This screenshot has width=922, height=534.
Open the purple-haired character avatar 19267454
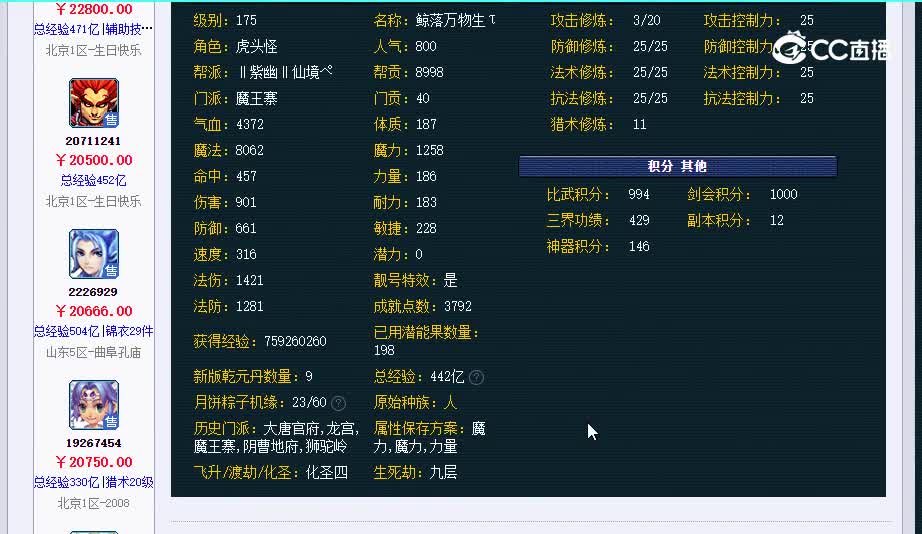(x=93, y=405)
